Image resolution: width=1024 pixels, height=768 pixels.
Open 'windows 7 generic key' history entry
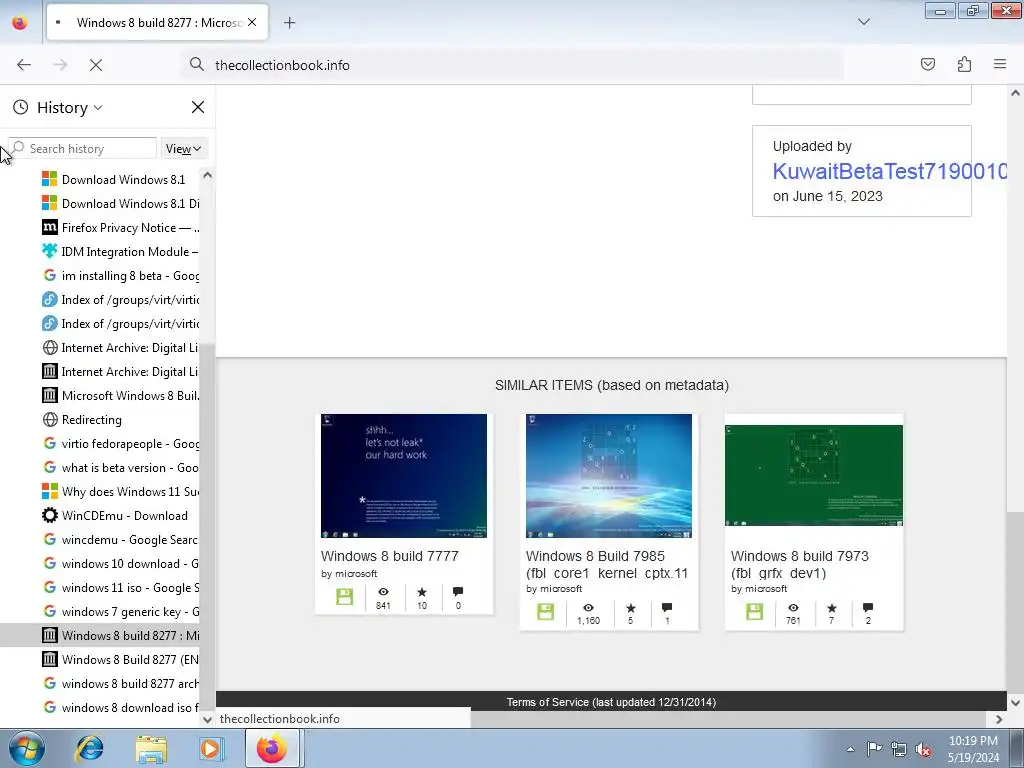120,612
